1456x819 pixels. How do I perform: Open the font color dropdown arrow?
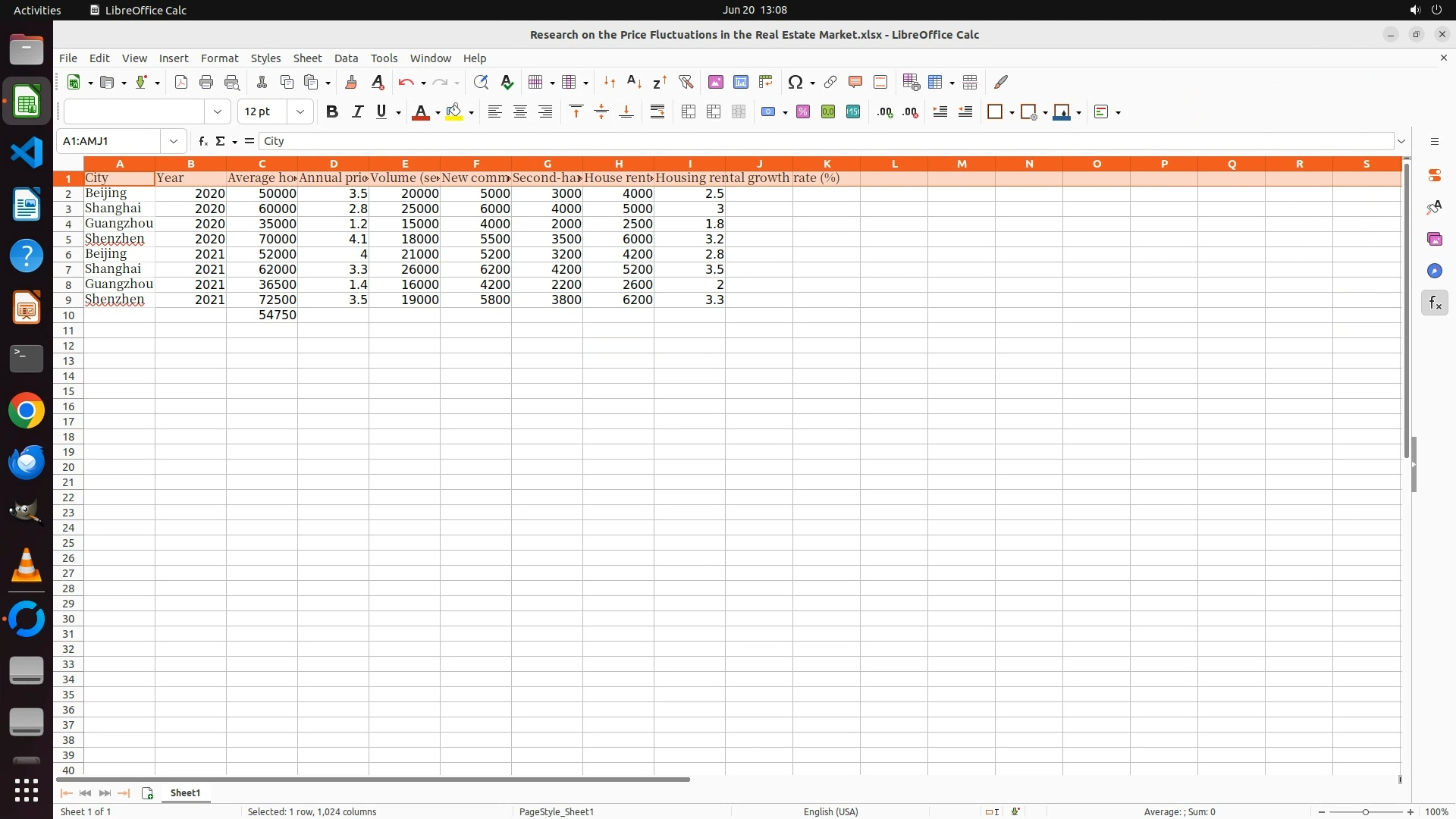click(x=438, y=113)
